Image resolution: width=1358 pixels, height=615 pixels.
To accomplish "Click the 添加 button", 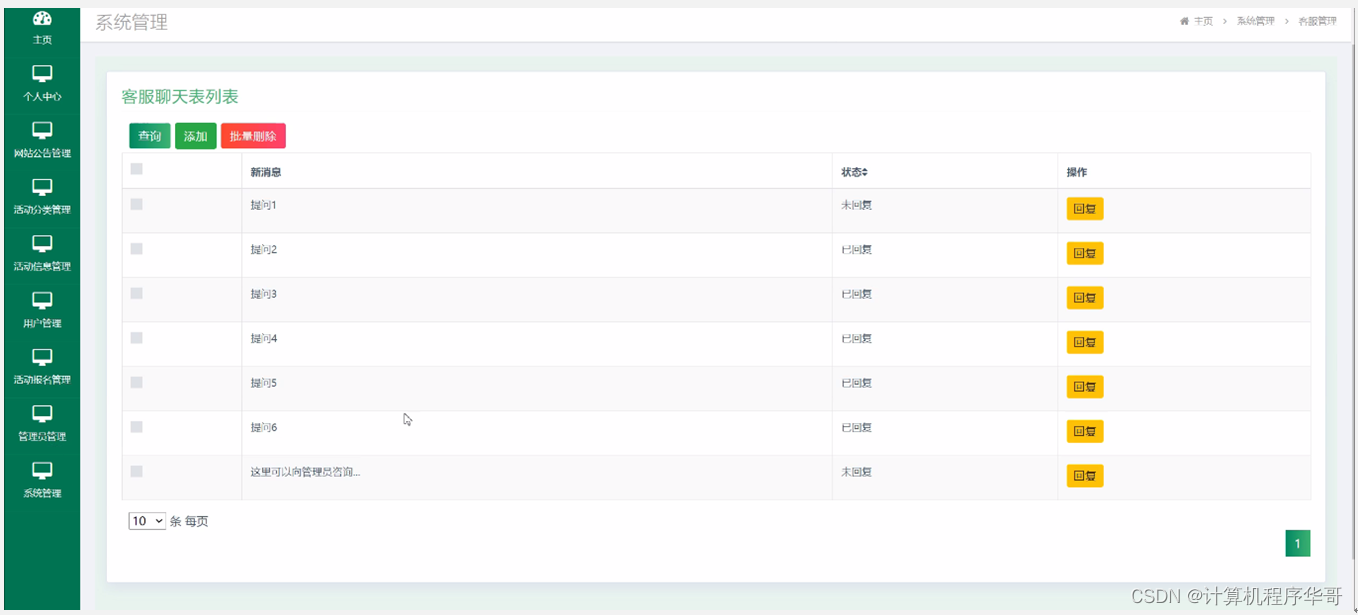I will tap(195, 137).
